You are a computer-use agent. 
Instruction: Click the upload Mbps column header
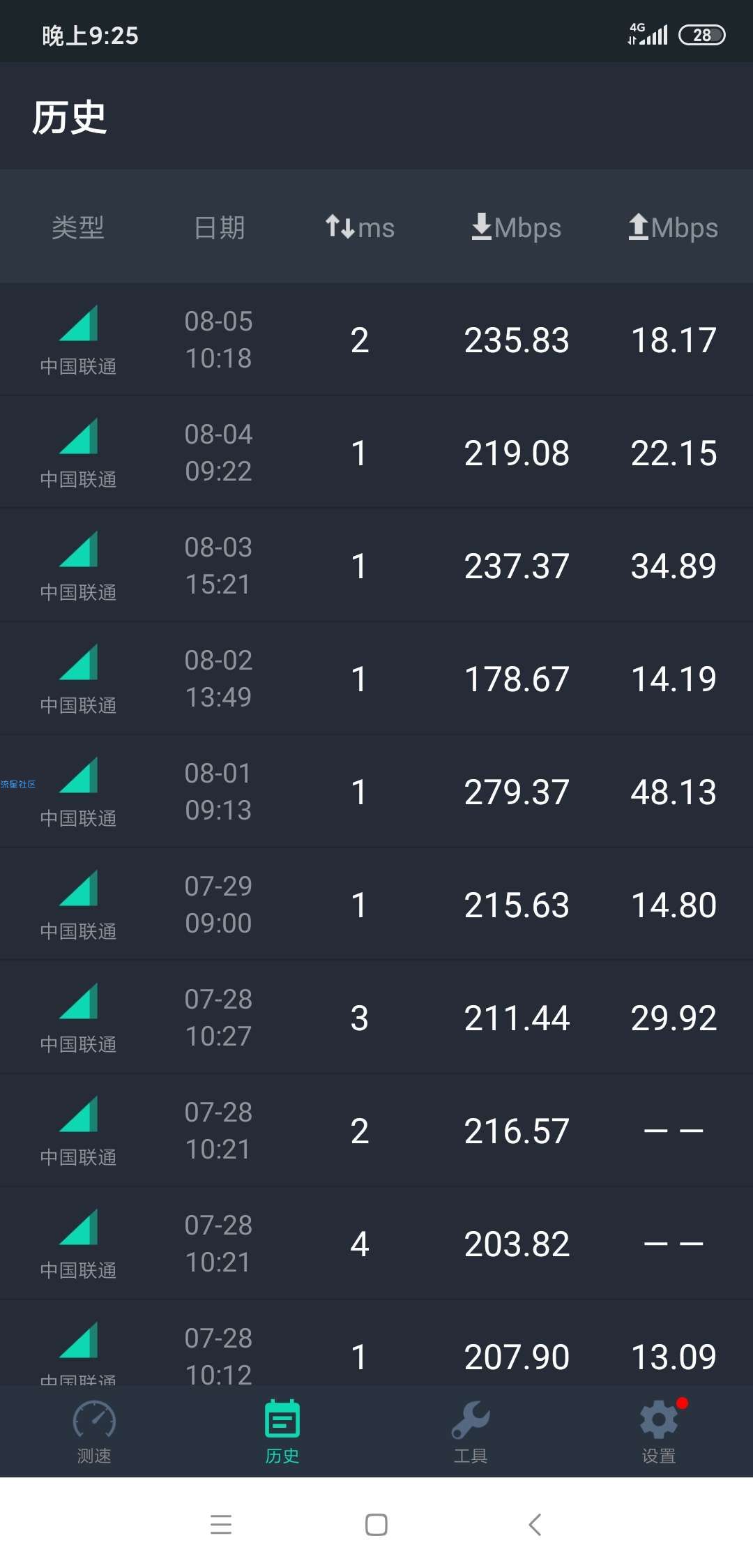click(673, 227)
